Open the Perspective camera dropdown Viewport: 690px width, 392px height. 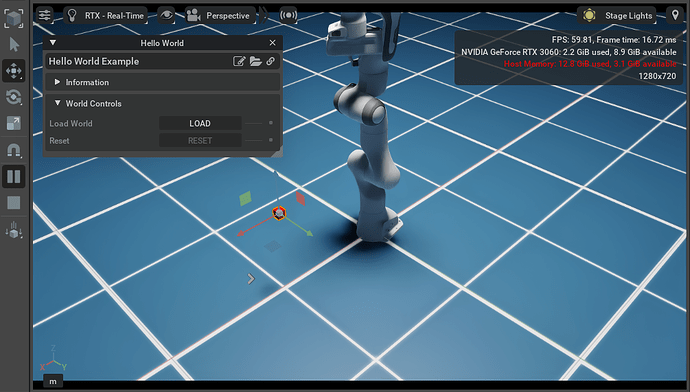coord(220,15)
